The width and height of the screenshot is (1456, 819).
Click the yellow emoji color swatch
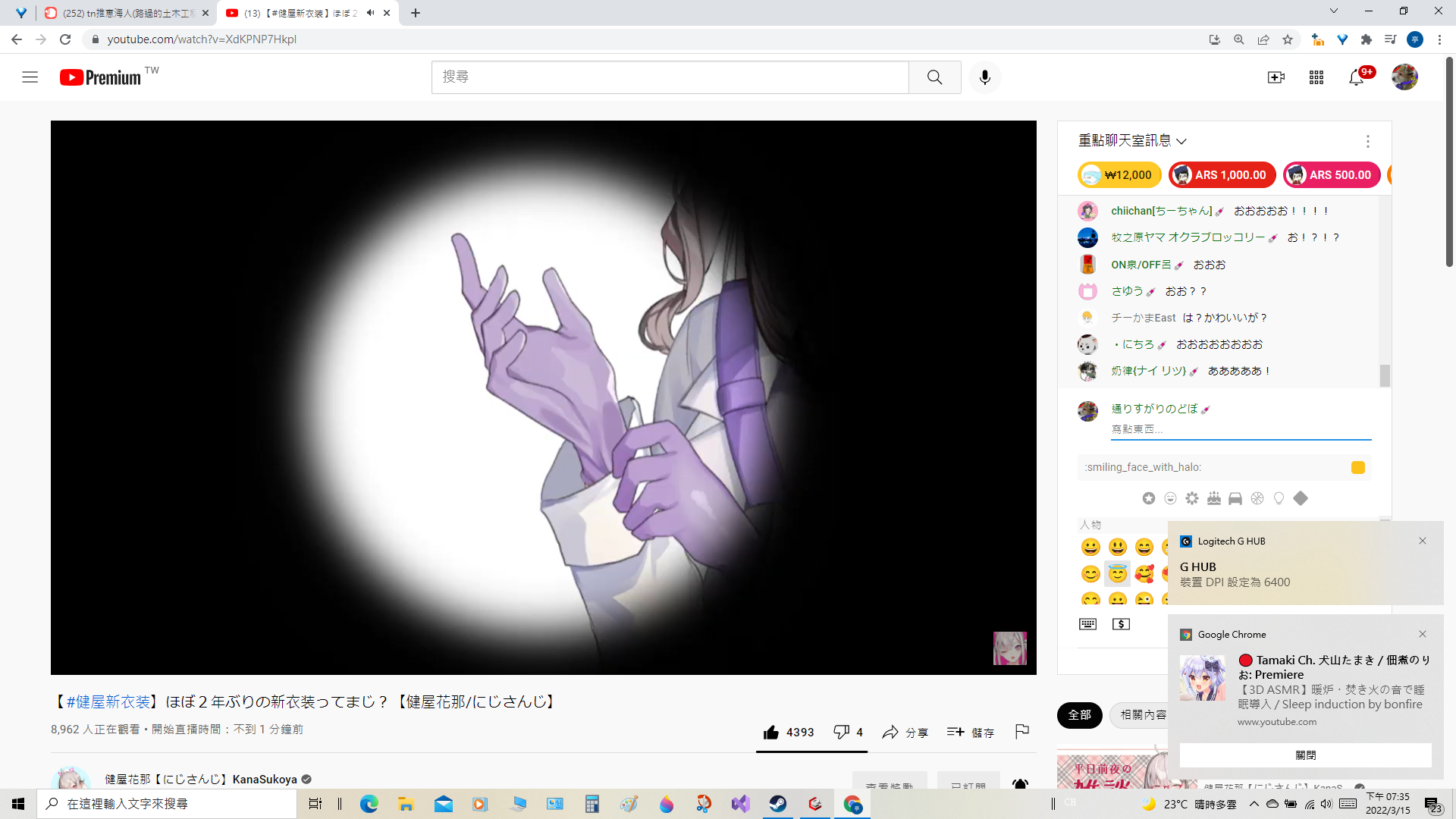[x=1358, y=467]
